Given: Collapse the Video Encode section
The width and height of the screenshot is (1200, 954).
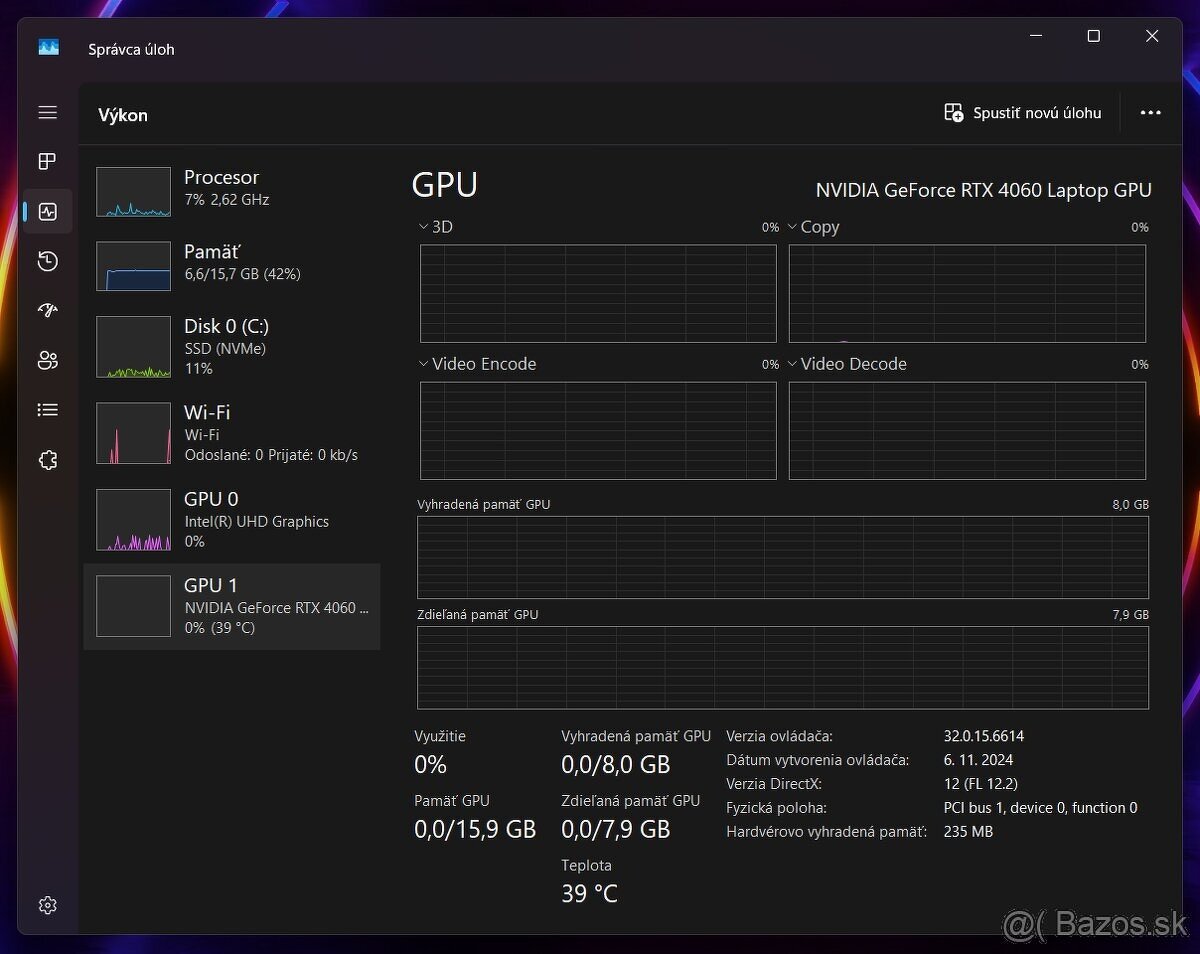Looking at the screenshot, I should coord(422,363).
